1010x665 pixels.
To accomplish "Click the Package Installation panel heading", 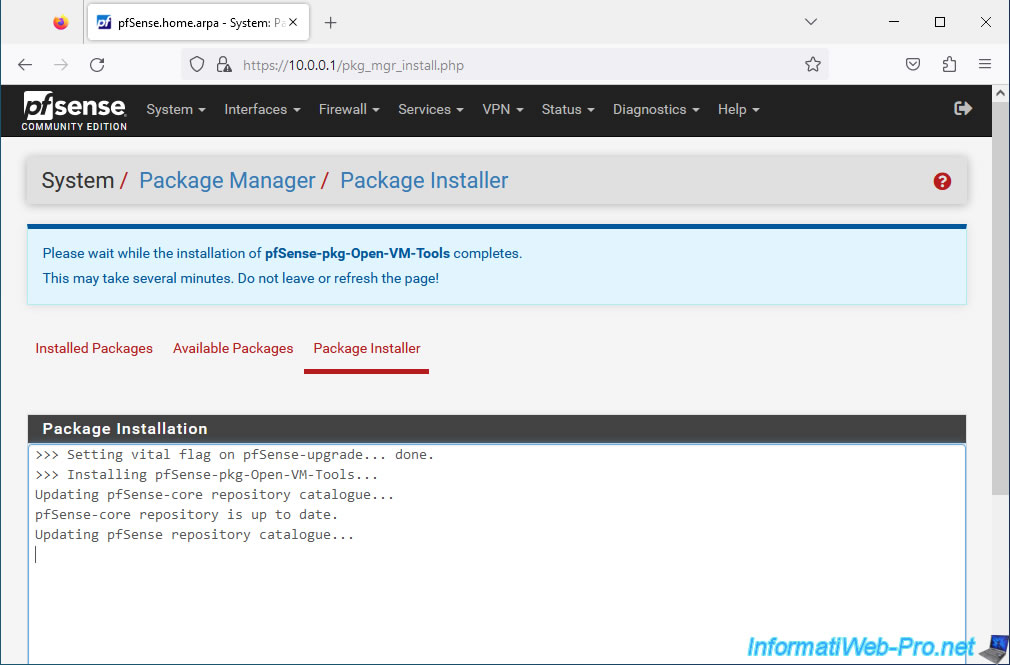I will 497,429.
